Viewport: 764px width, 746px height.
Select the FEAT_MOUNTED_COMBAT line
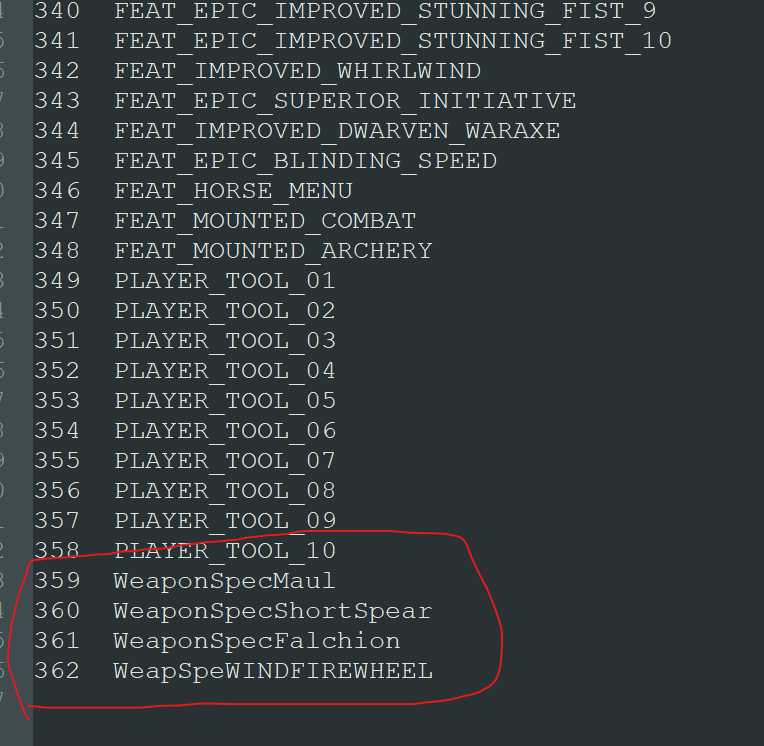point(265,221)
